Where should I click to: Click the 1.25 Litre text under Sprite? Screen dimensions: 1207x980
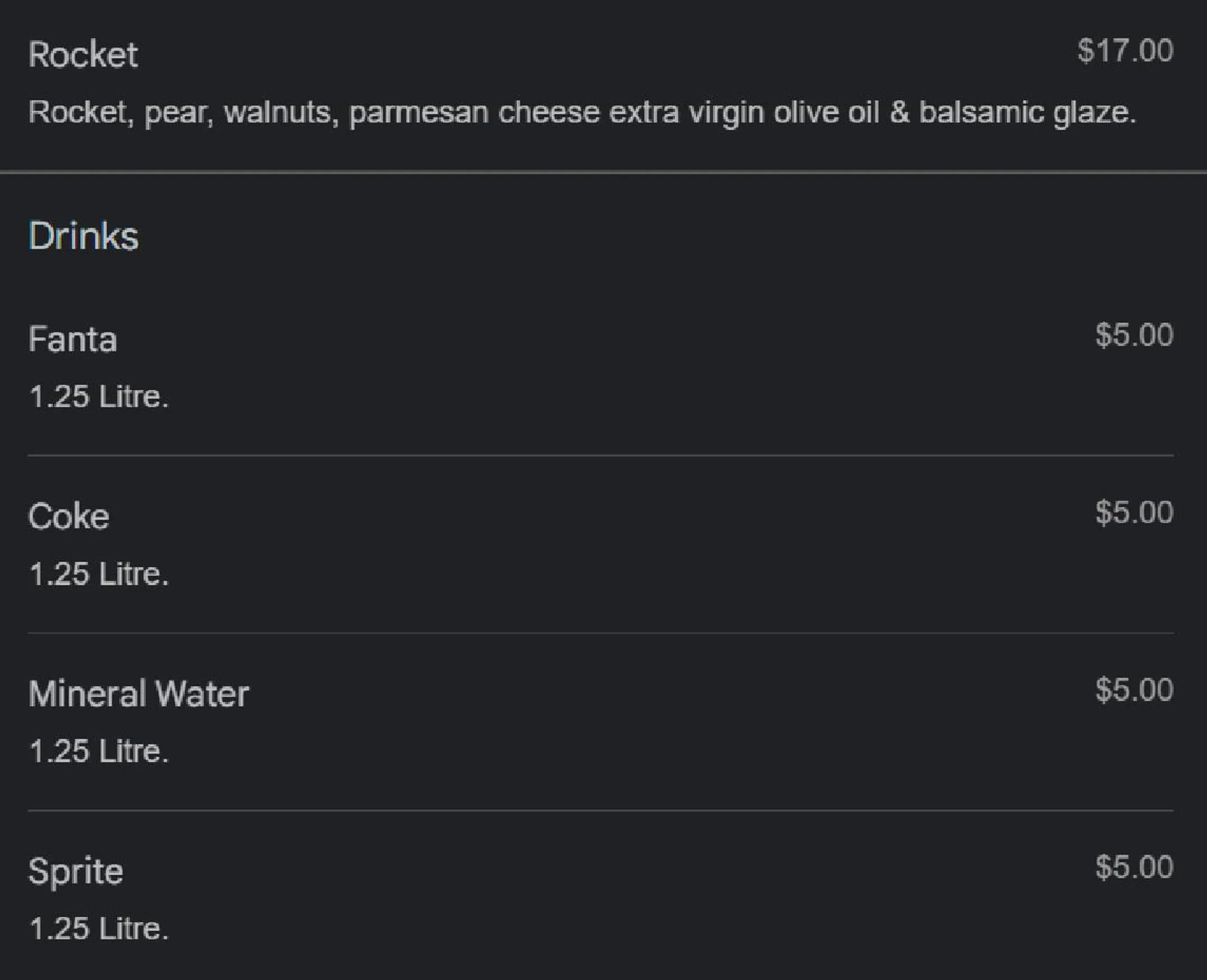pos(99,928)
